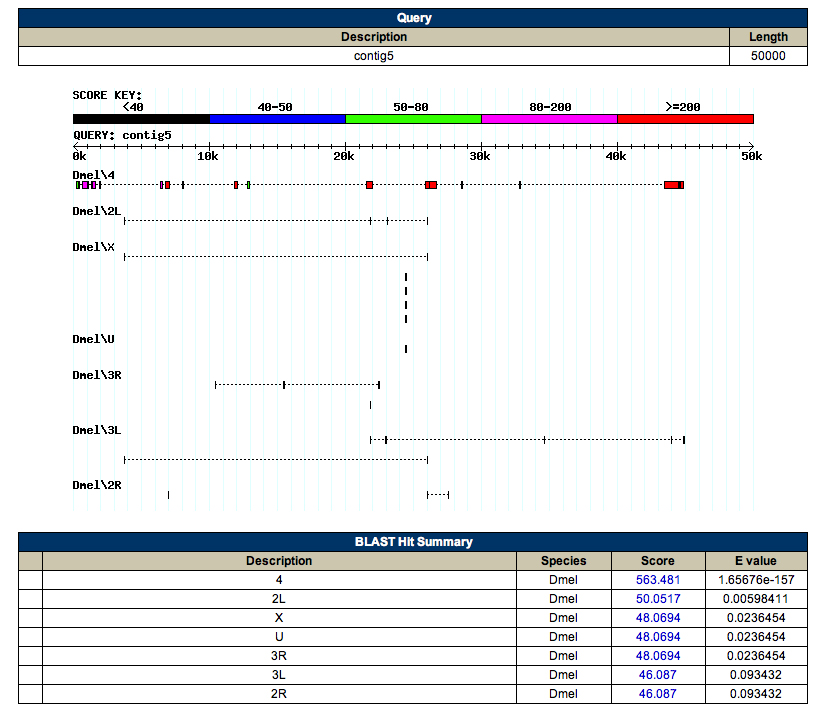Click the green 50-80 score key bar
This screenshot has width=825, height=716.
click(413, 119)
